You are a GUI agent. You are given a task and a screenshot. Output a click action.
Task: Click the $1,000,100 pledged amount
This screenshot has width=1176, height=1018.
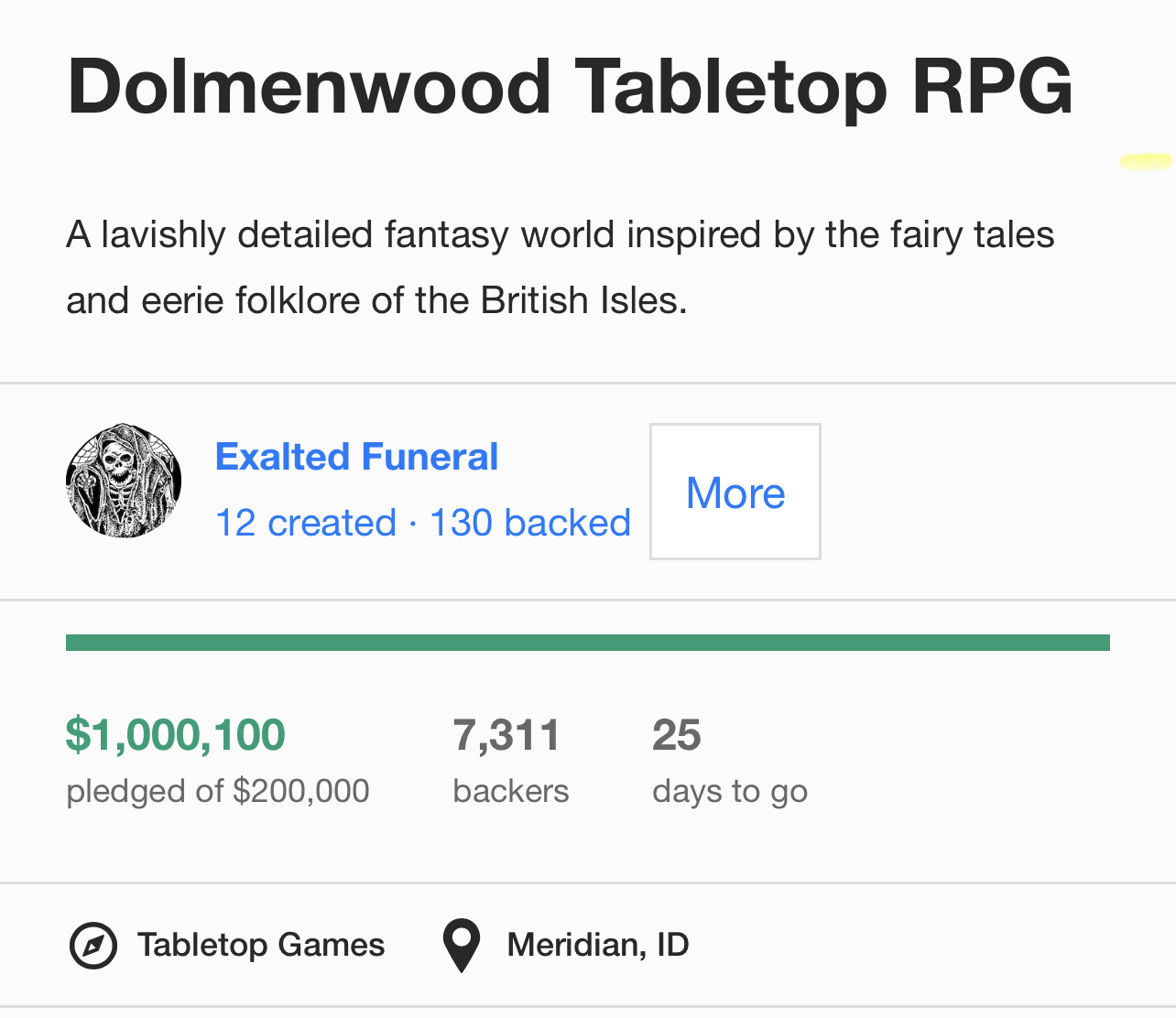pos(176,735)
